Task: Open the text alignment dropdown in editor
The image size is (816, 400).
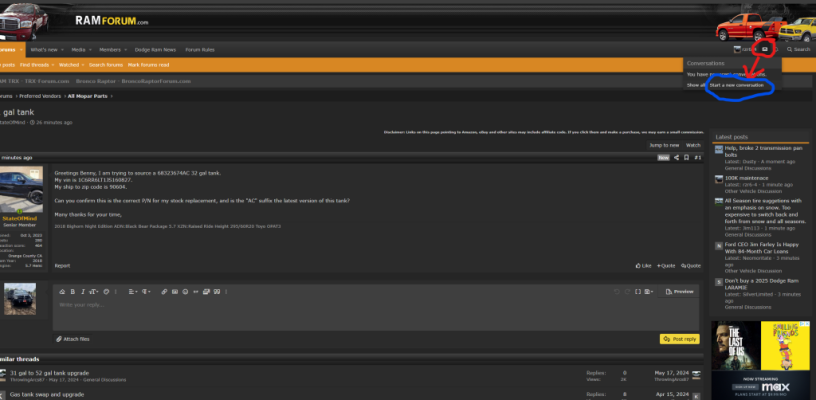Action: pyautogui.click(x=133, y=292)
